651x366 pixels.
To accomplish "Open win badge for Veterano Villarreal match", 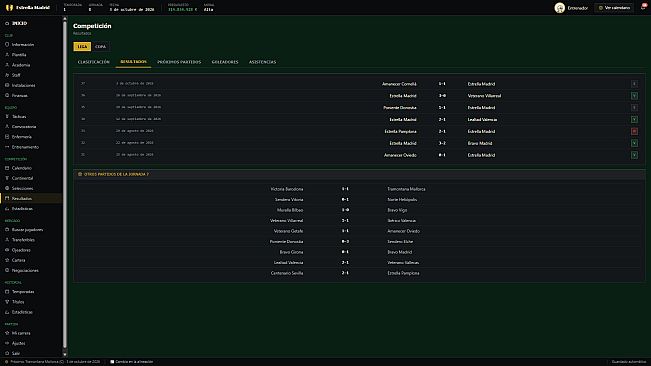I will (634, 96).
